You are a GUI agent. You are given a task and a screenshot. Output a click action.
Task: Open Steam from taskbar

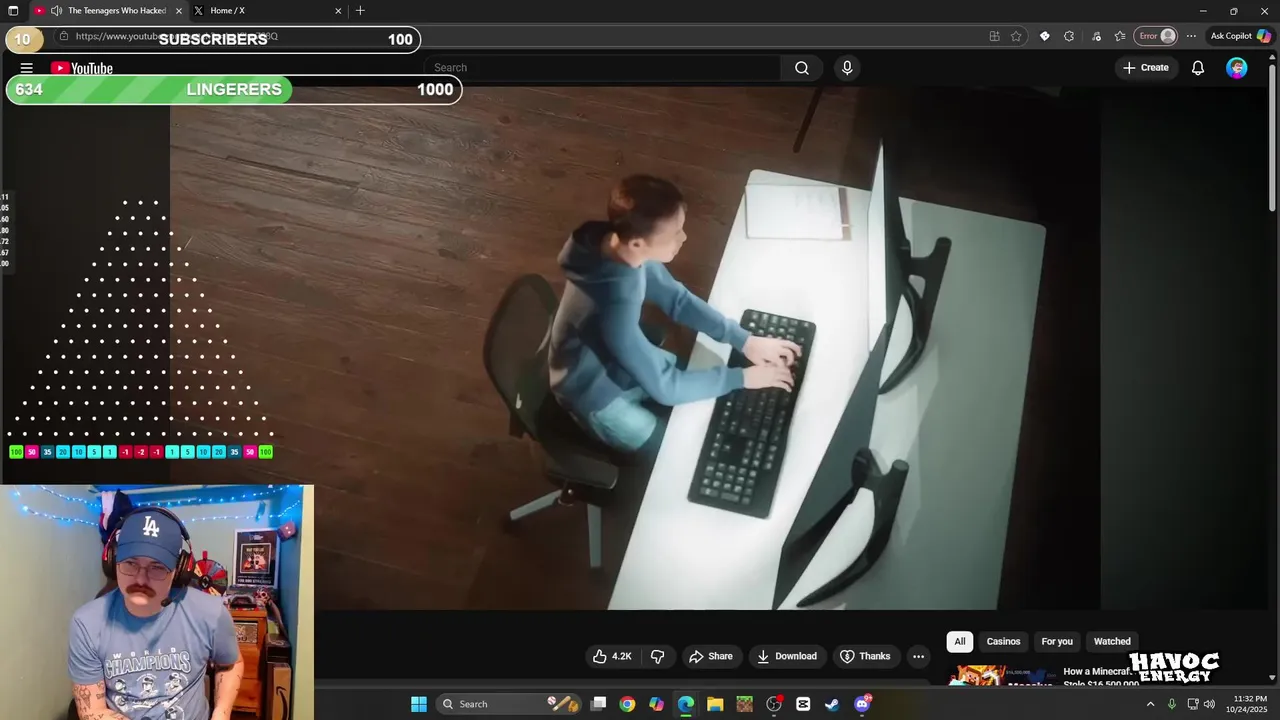pos(832,704)
